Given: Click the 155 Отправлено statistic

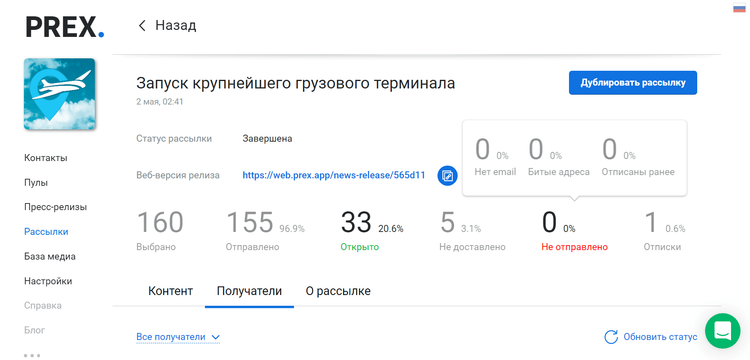Looking at the screenshot, I should [x=265, y=230].
